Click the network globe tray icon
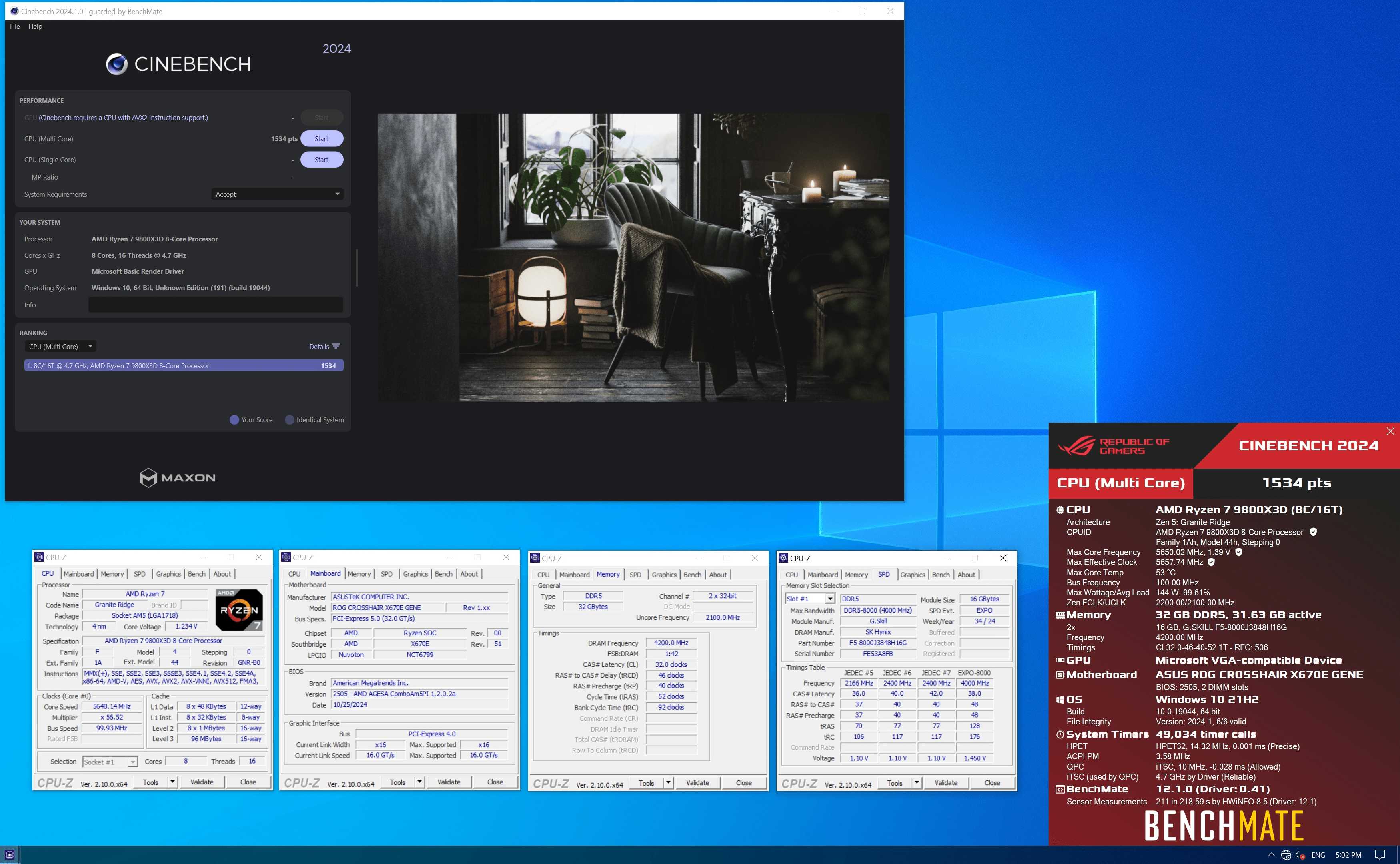The image size is (1400, 864). [x=1286, y=855]
